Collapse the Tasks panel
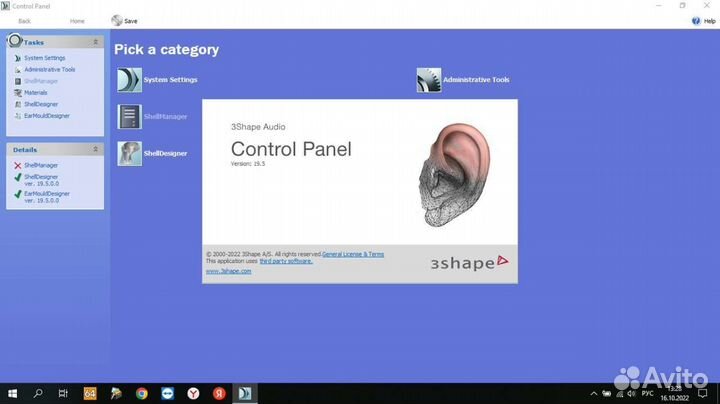The image size is (720, 404). click(x=96, y=42)
